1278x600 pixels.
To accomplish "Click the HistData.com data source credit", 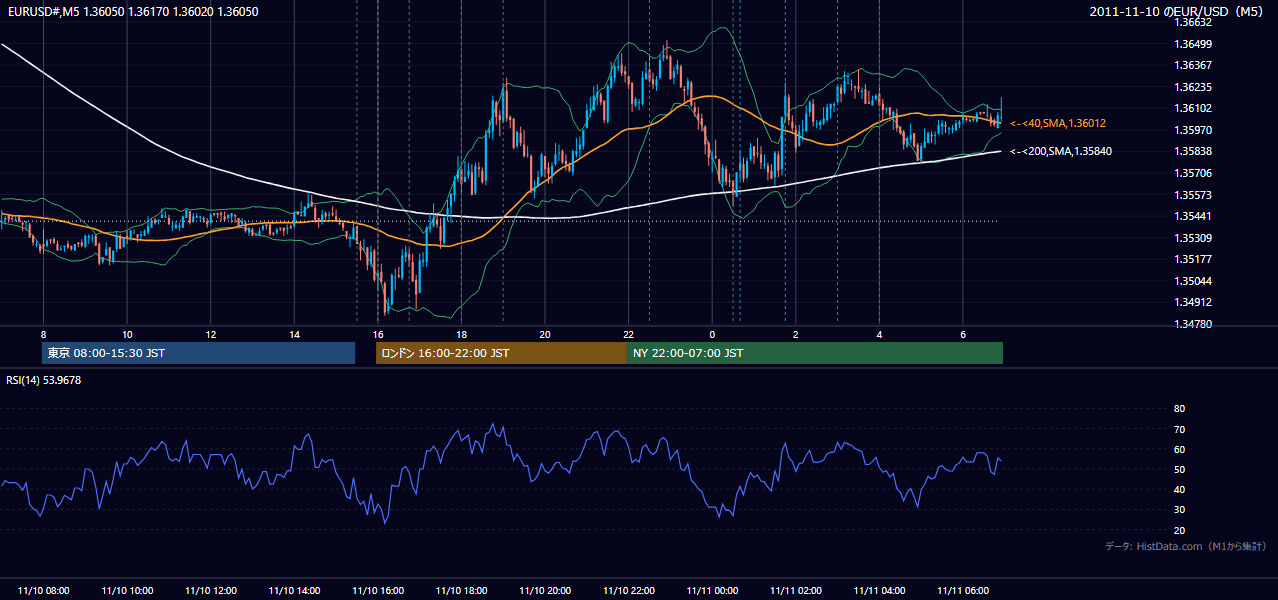I will point(1186,546).
